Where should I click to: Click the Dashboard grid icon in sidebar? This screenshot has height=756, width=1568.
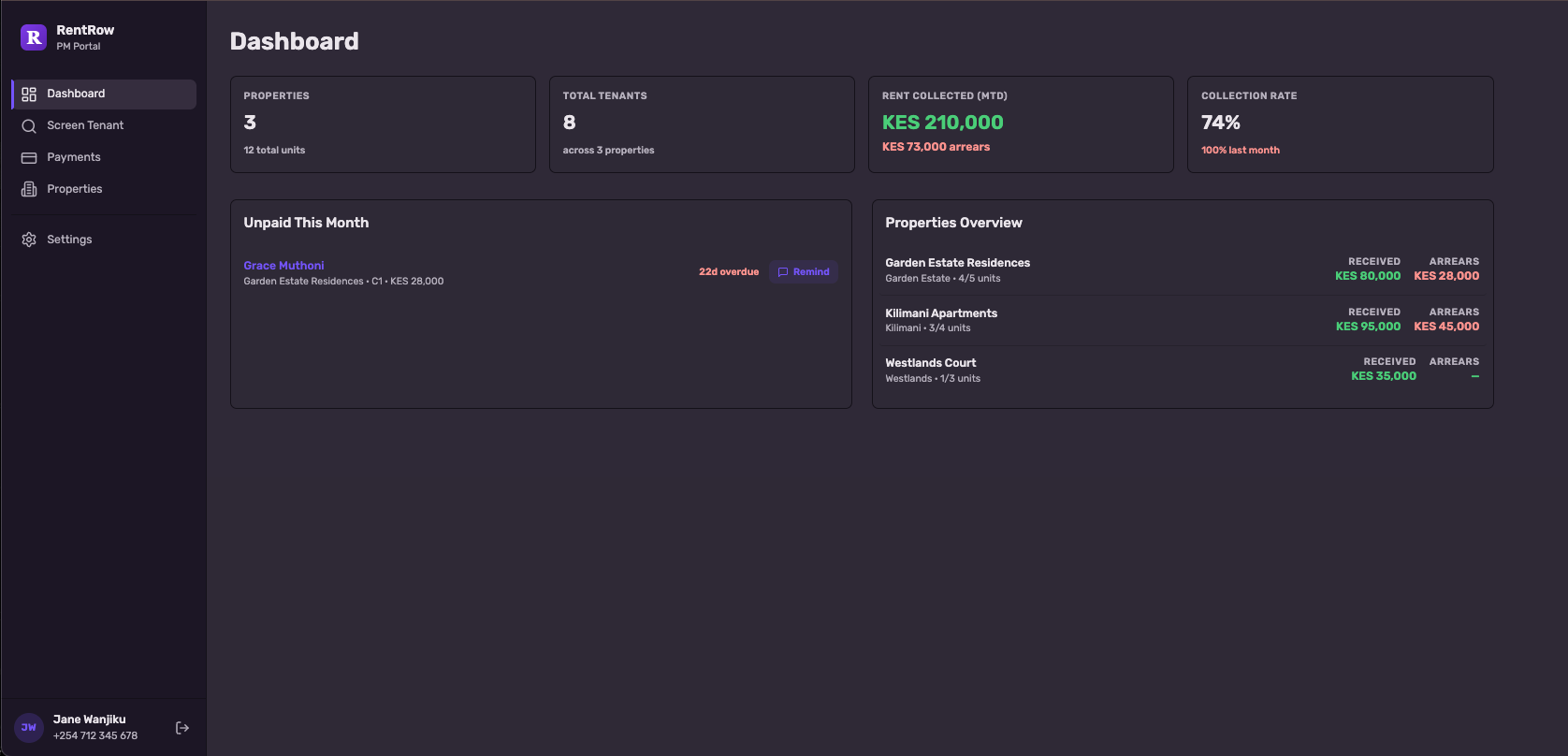pos(29,94)
